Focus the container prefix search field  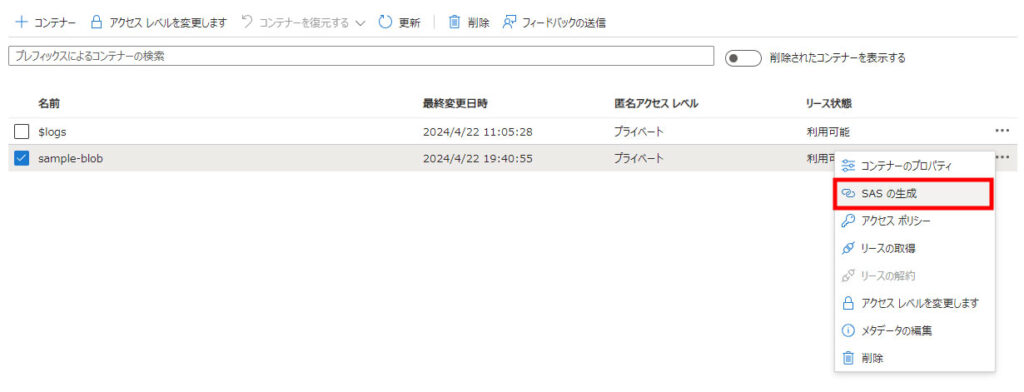[x=360, y=56]
